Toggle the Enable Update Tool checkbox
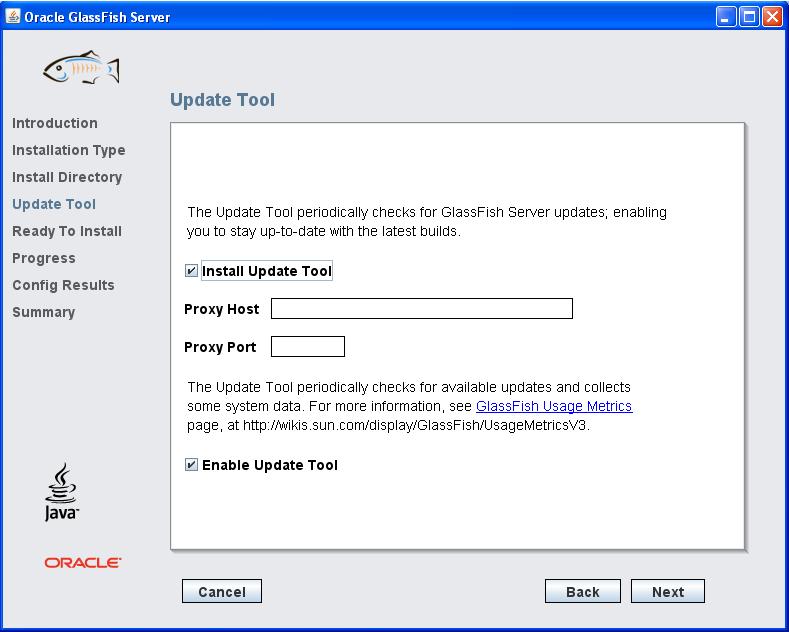789x632 pixels. (x=191, y=465)
